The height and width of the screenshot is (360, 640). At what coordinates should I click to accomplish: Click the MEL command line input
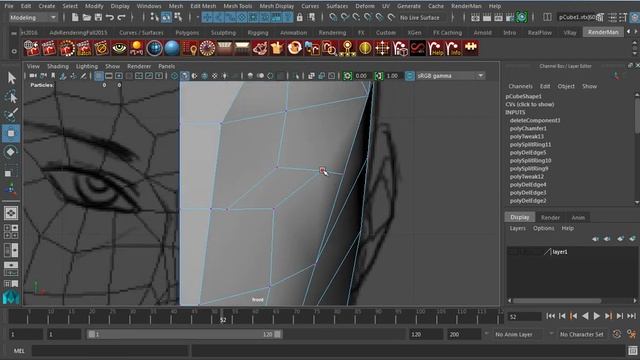(109, 351)
